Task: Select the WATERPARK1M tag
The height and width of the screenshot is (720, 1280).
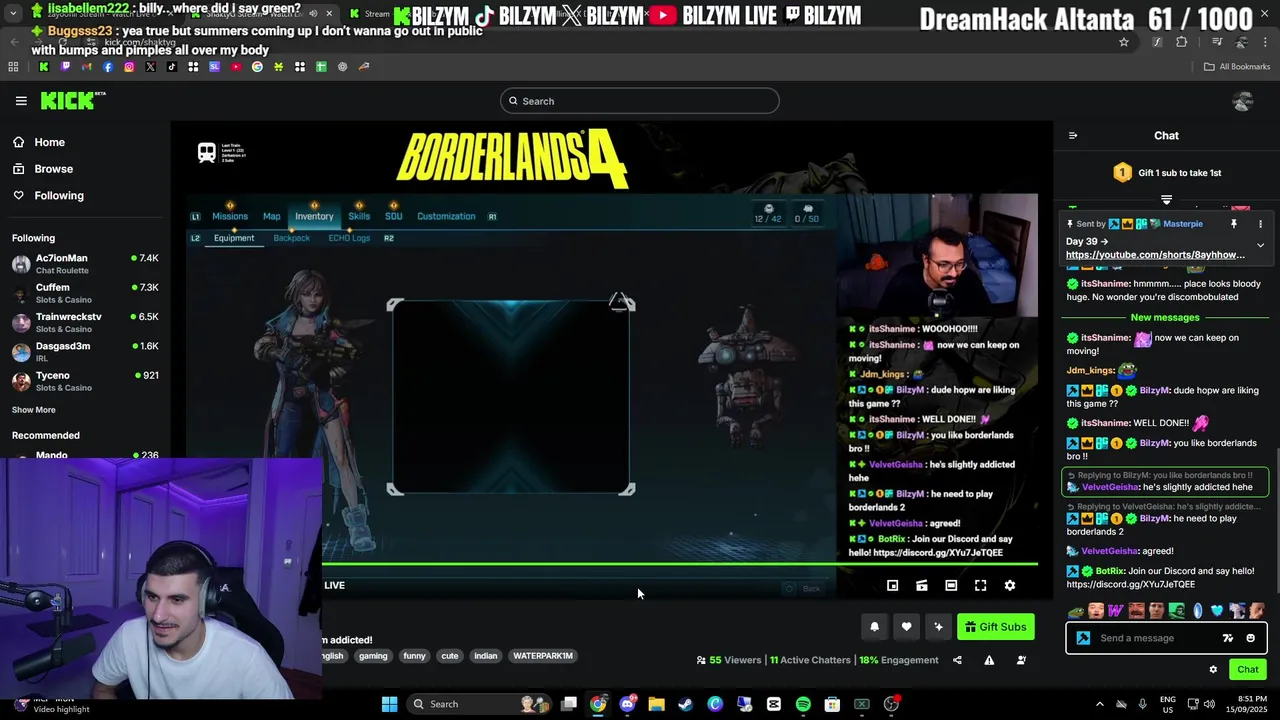Action: point(543,656)
